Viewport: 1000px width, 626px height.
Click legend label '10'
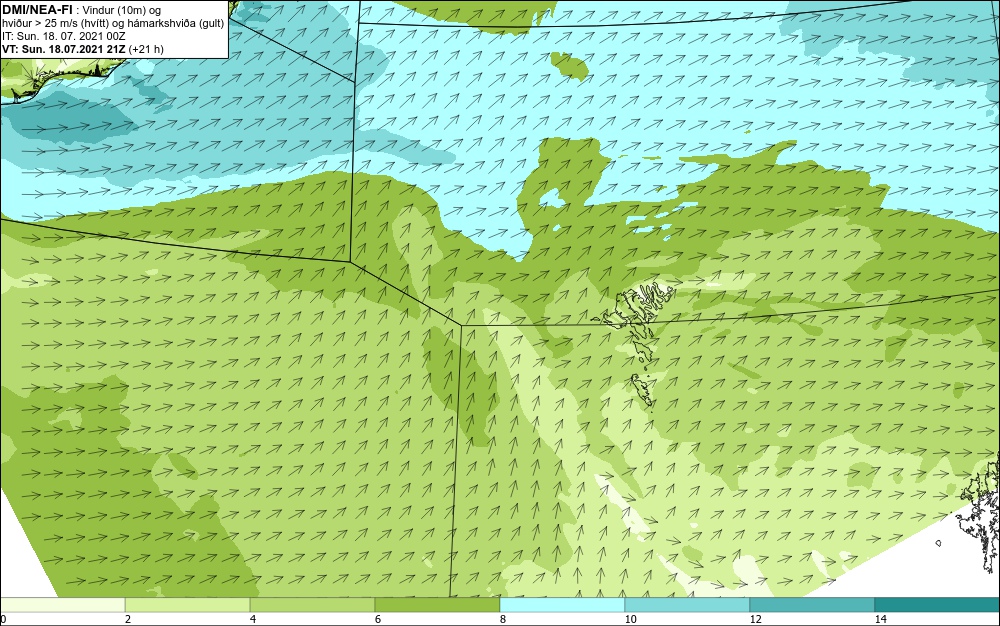(630, 619)
